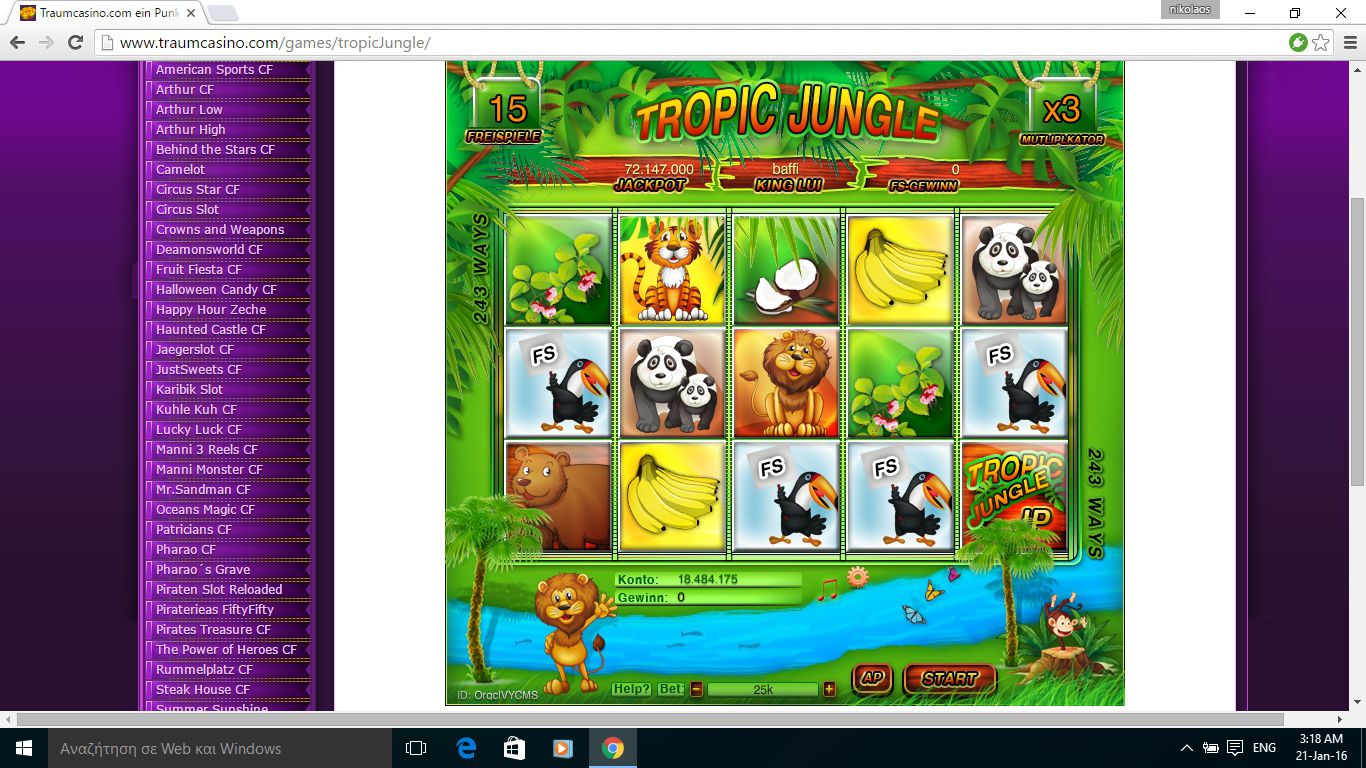Choose Haunted Castle CF game

[x=211, y=329]
